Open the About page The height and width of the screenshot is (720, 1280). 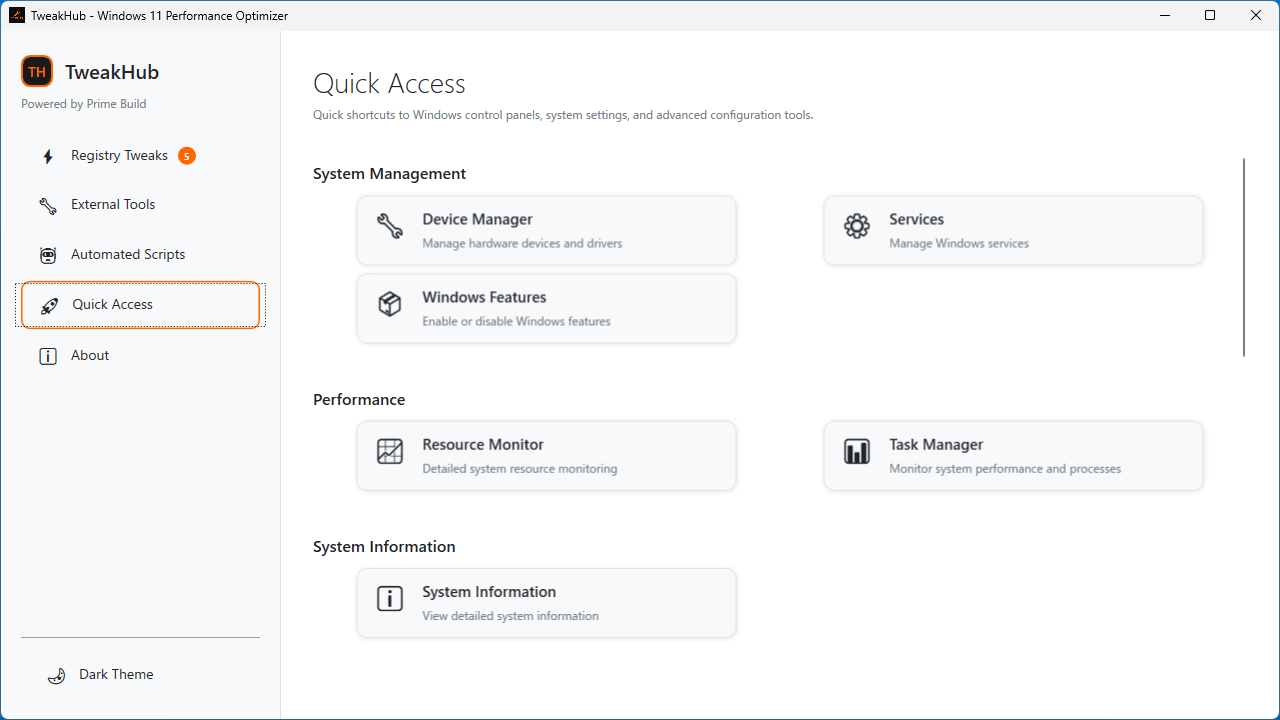click(90, 356)
